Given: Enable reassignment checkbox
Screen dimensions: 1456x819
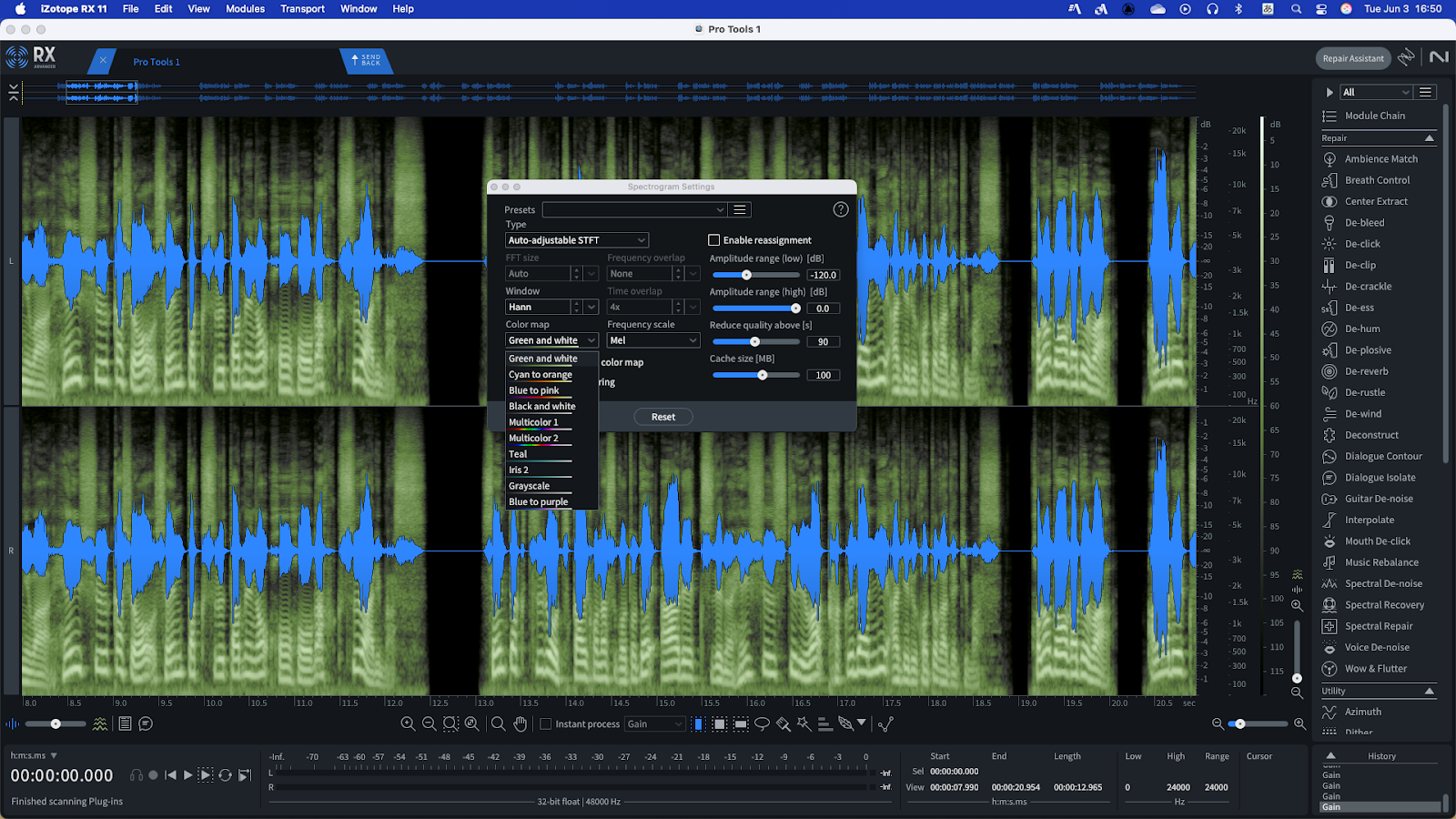Looking at the screenshot, I should point(714,240).
